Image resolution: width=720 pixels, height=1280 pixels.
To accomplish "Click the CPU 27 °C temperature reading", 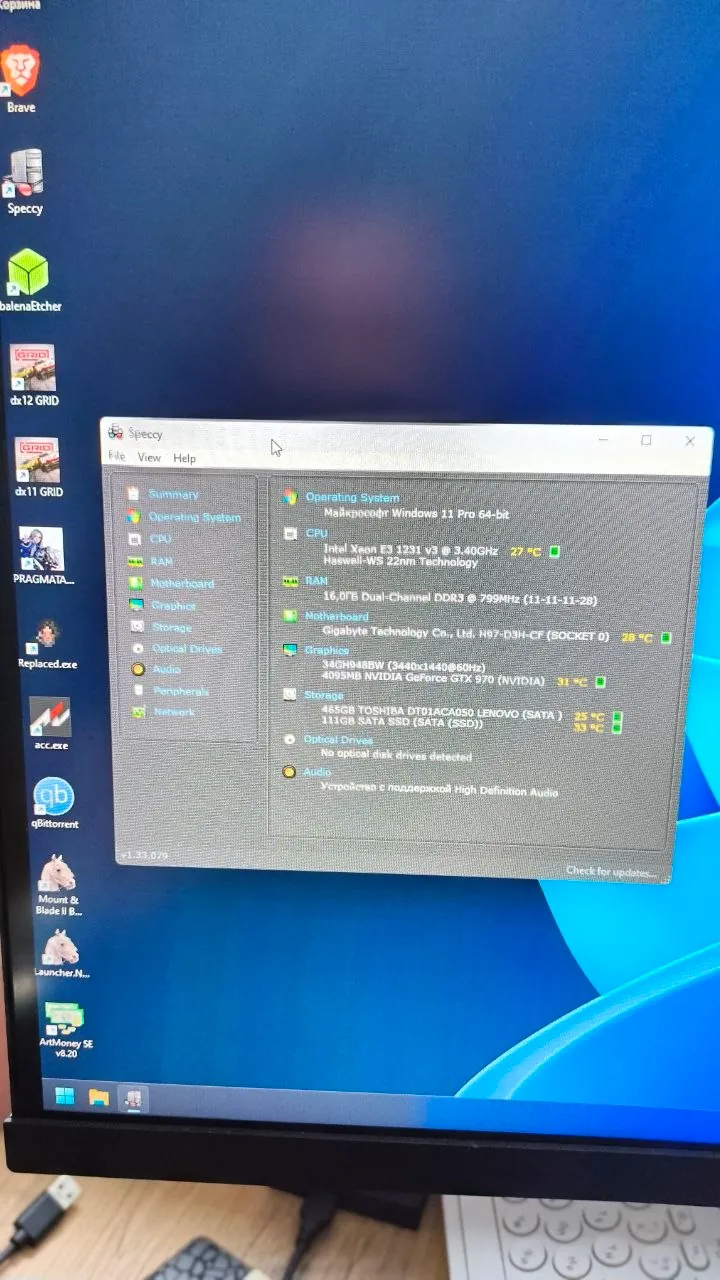I will pos(525,551).
